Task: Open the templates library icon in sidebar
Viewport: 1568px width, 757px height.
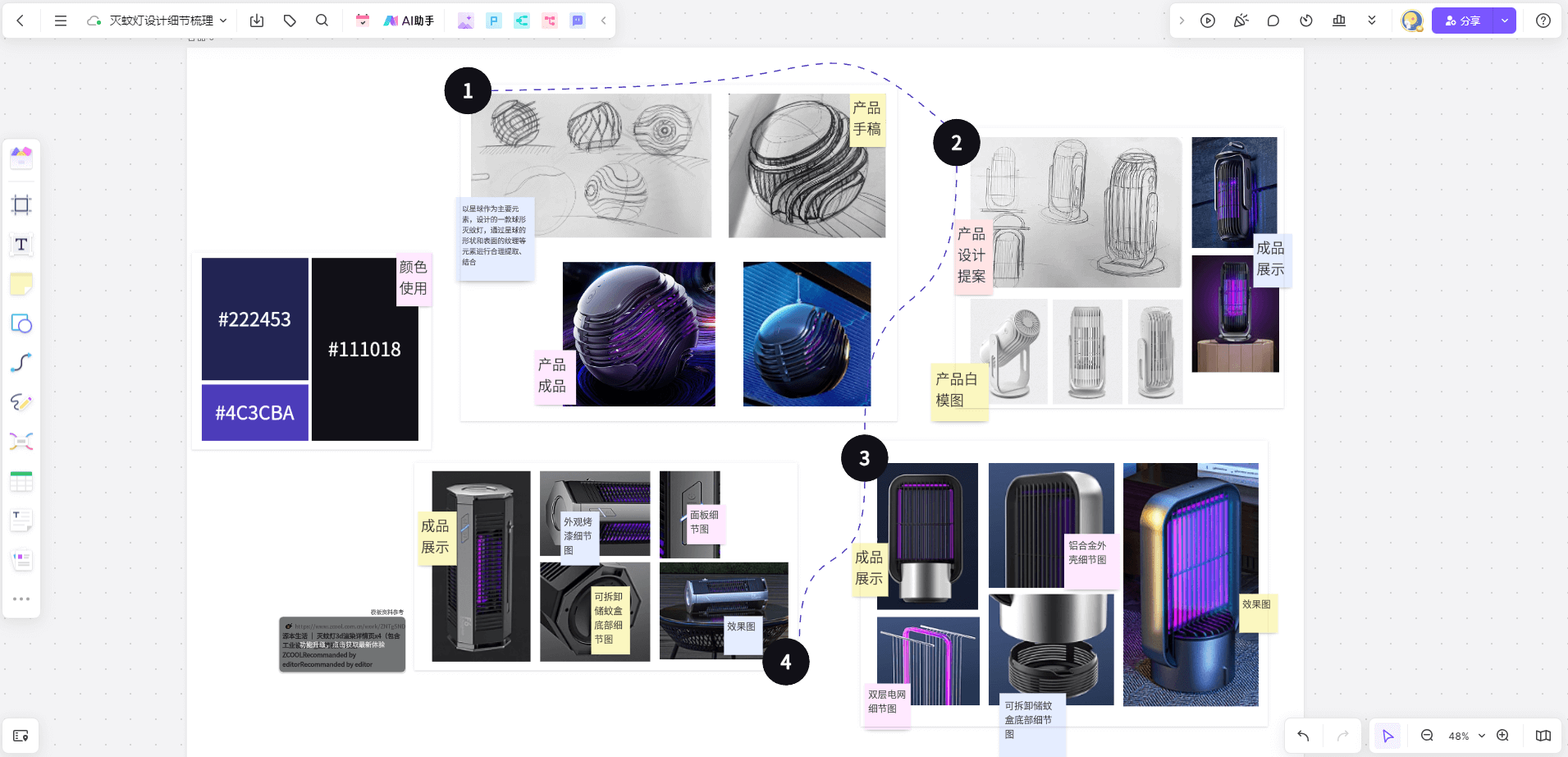Action: (21, 157)
